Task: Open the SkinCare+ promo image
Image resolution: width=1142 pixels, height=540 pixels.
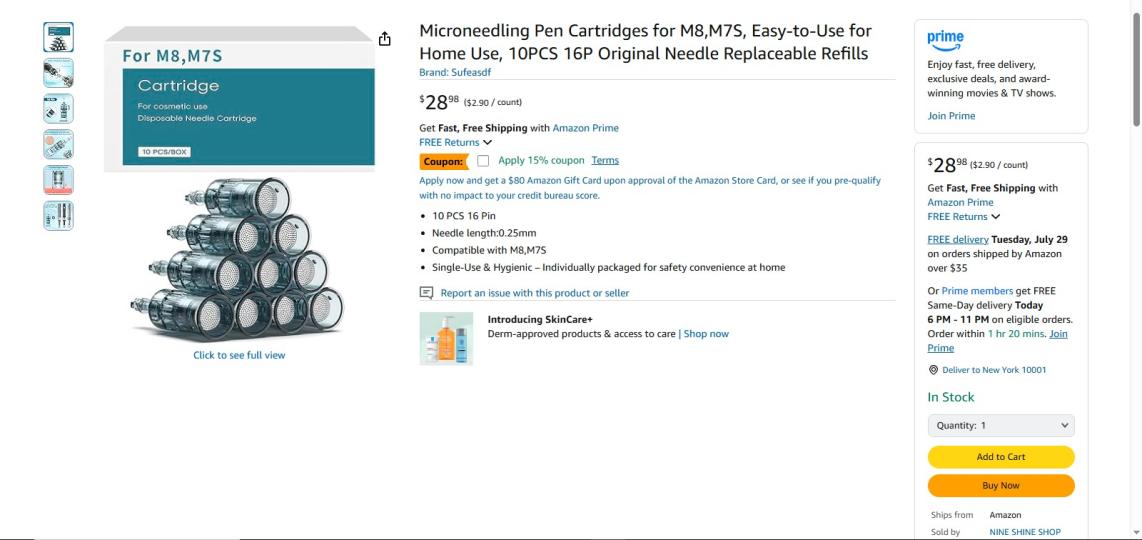Action: point(446,338)
